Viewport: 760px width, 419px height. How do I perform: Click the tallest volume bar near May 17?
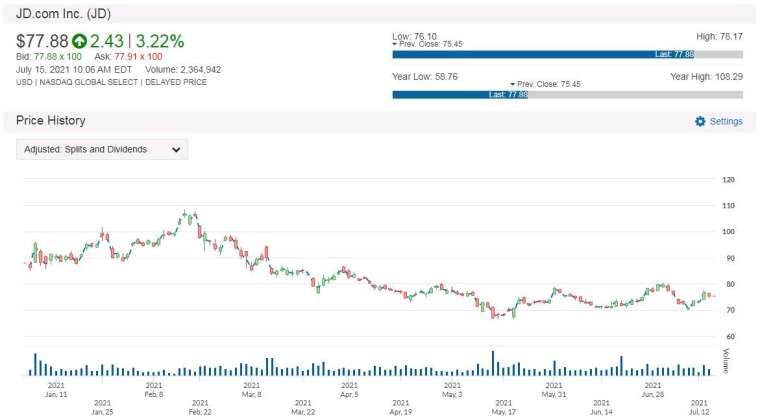pos(493,363)
